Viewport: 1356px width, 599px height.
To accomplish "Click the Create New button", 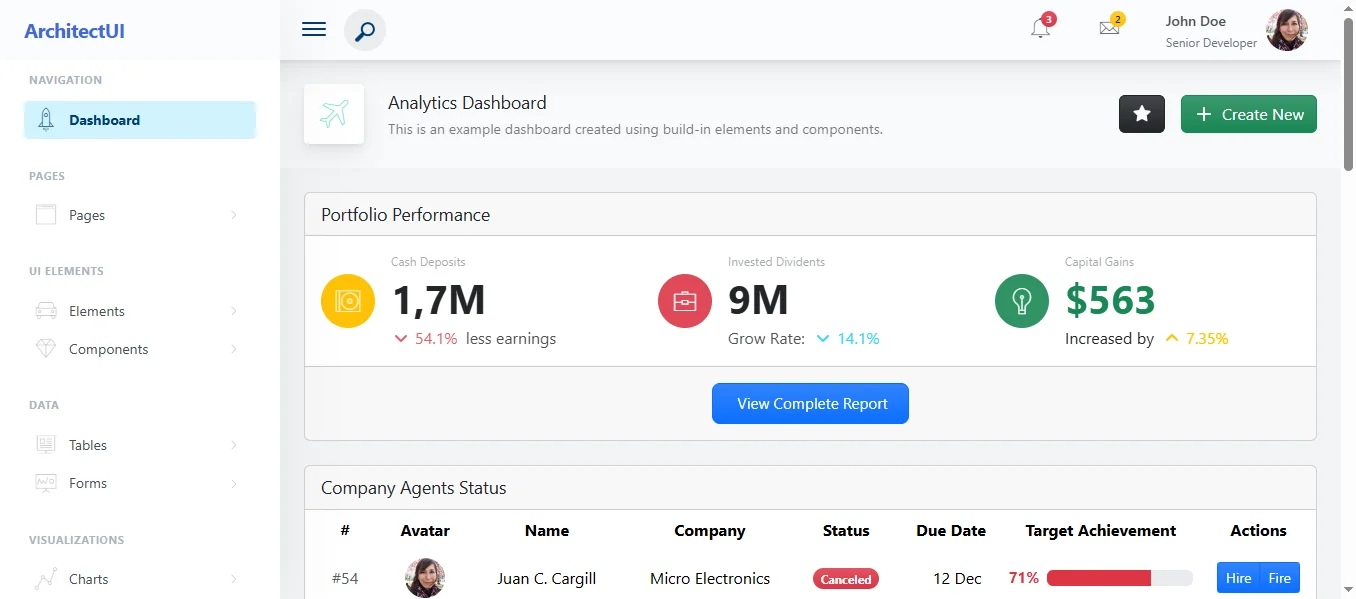I will coord(1248,114).
